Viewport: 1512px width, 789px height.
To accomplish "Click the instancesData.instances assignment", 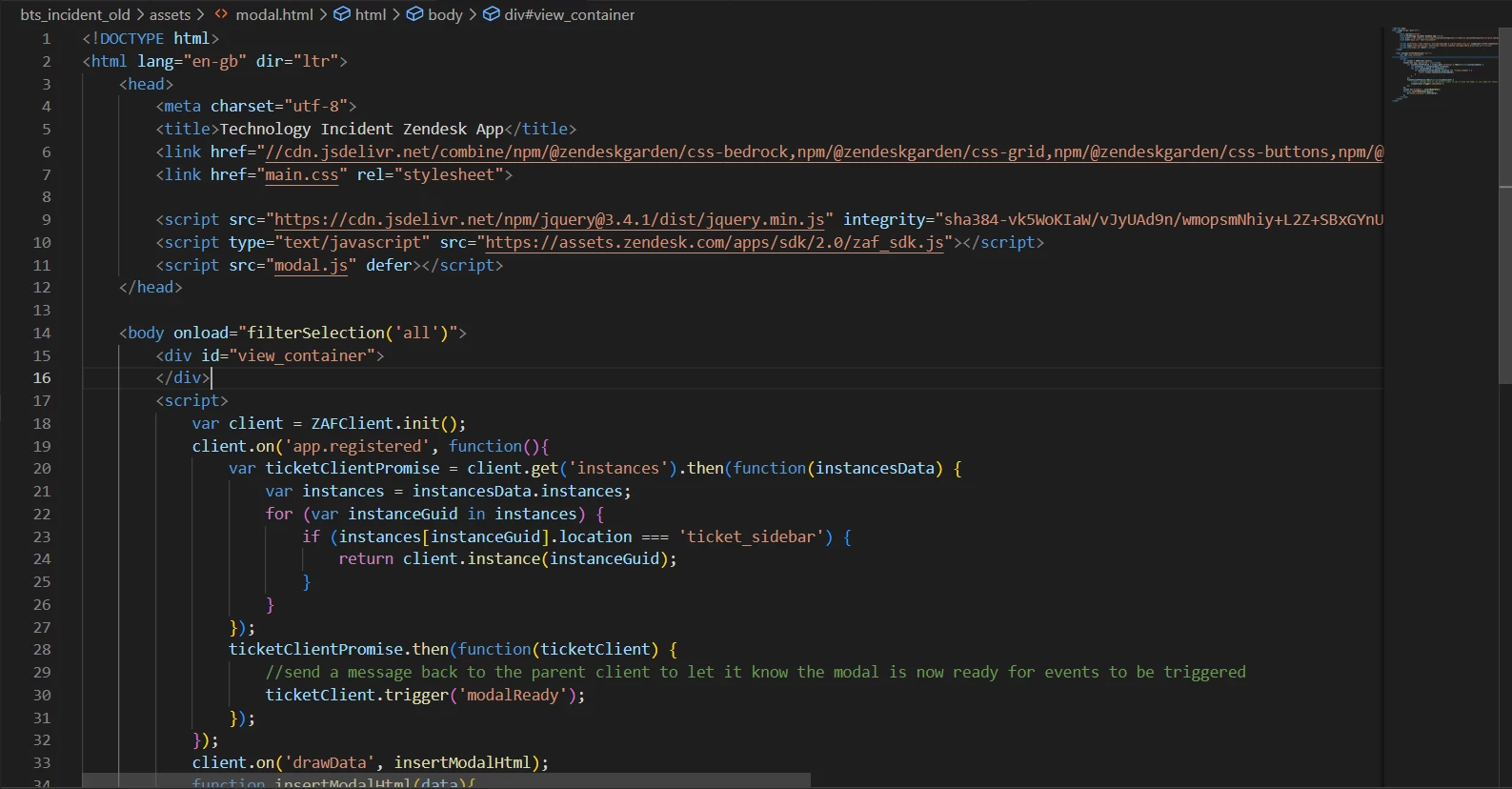I will click(x=448, y=491).
